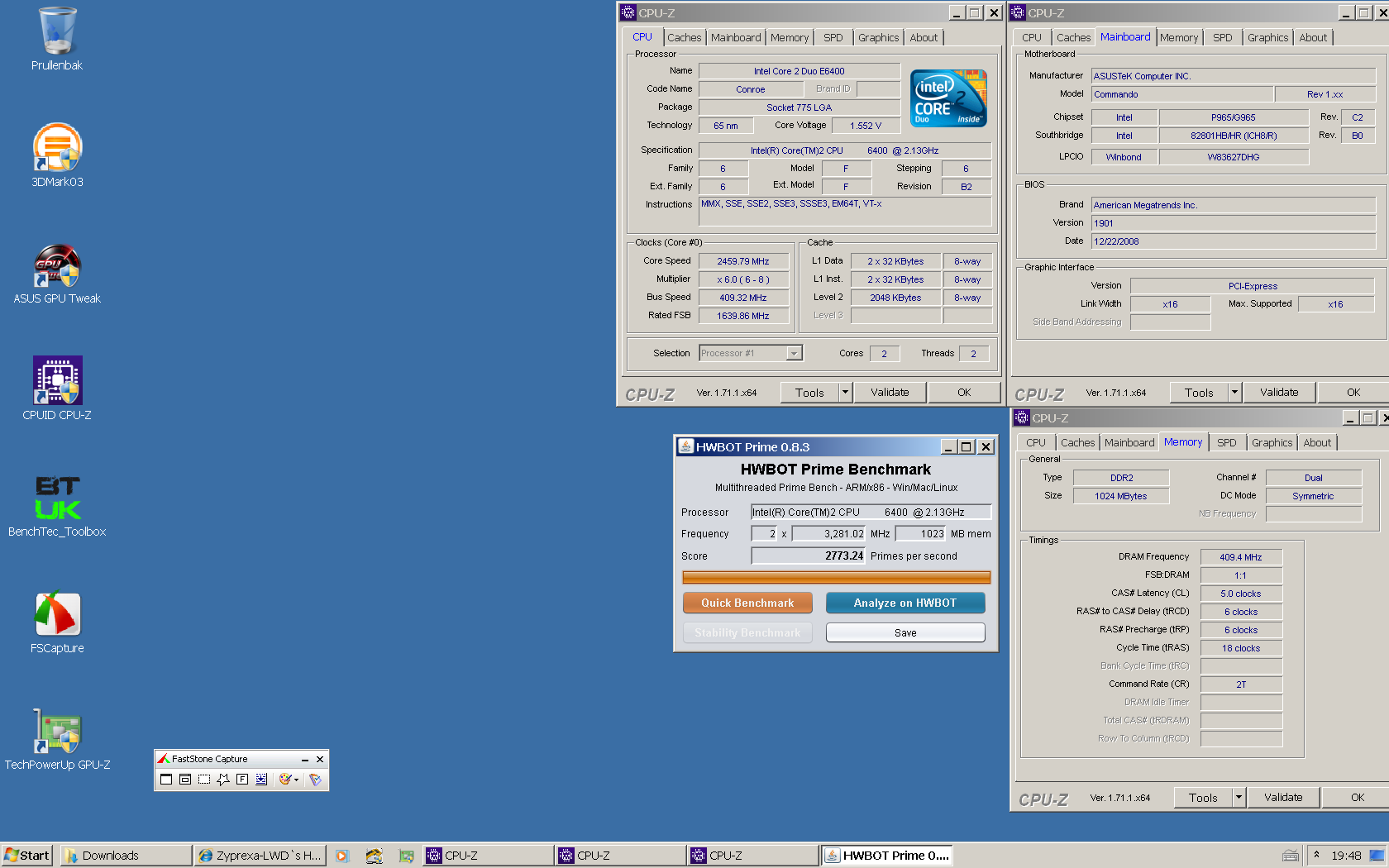Select FastStone freehand region capture tool
1389x868 pixels.
(x=223, y=779)
